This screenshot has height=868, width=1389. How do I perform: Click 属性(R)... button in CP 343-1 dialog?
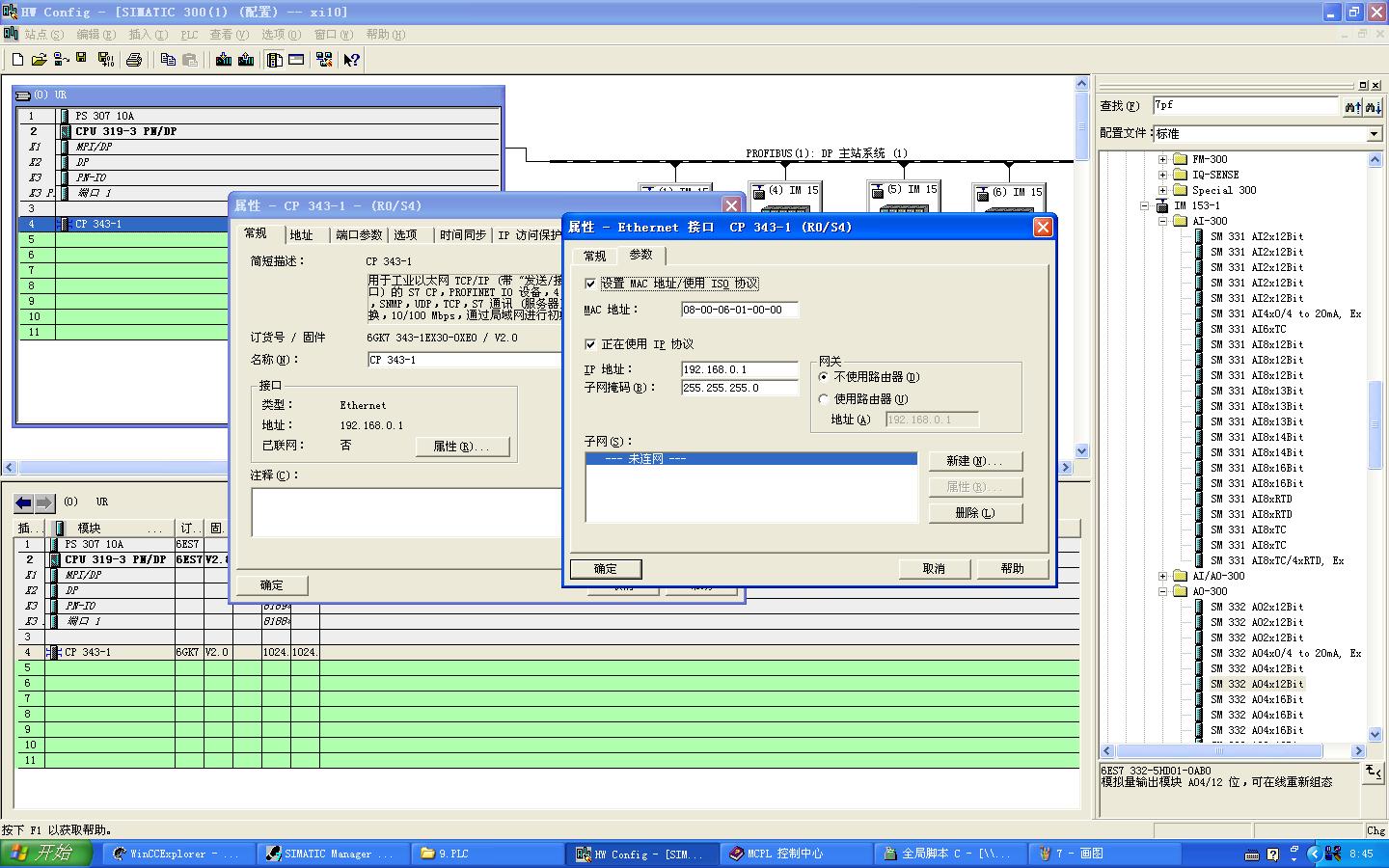tap(461, 447)
